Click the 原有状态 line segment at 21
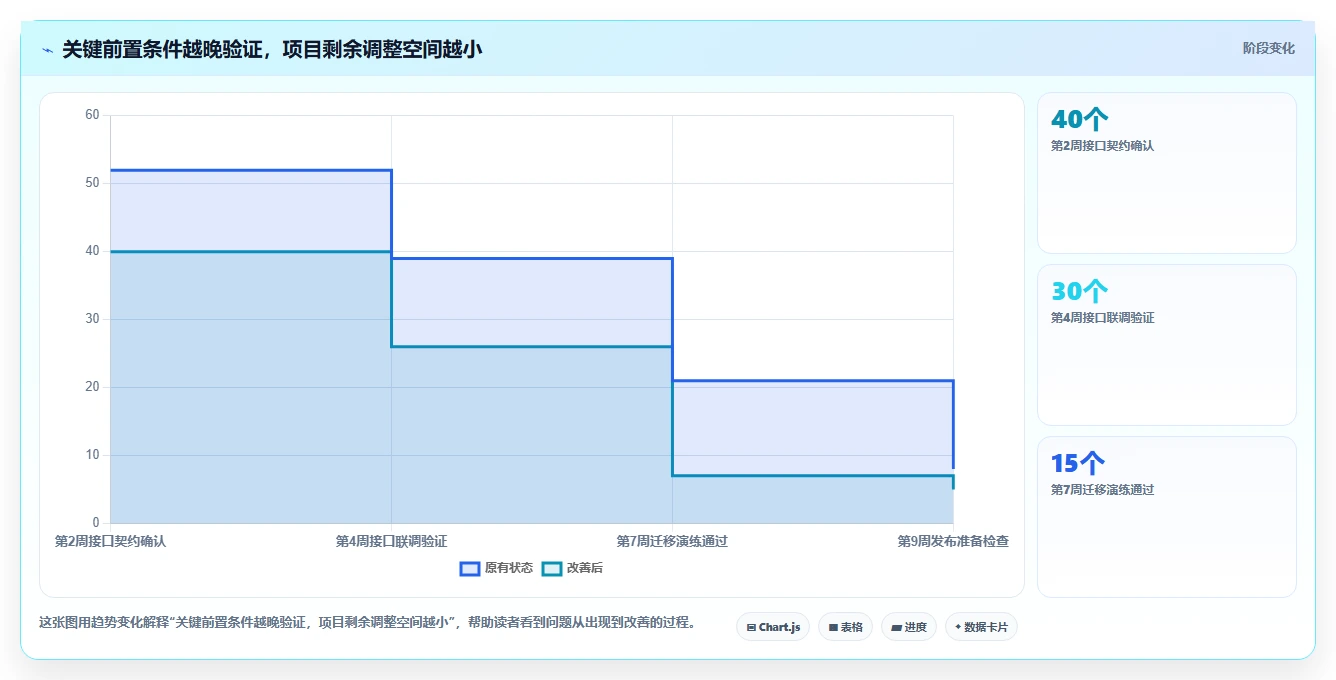Viewport: 1336px width, 680px height. tap(812, 381)
